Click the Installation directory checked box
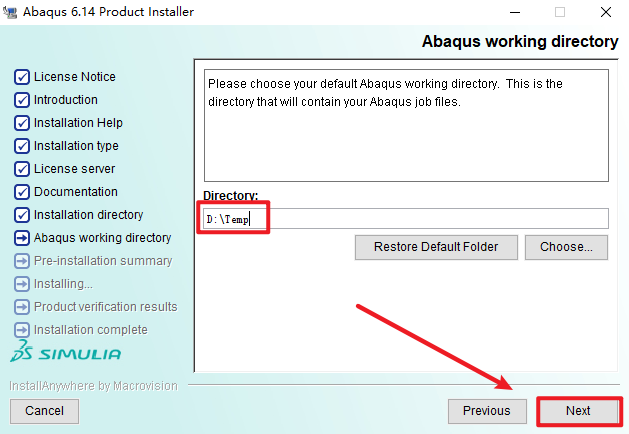The height and width of the screenshot is (434, 629). 22,215
